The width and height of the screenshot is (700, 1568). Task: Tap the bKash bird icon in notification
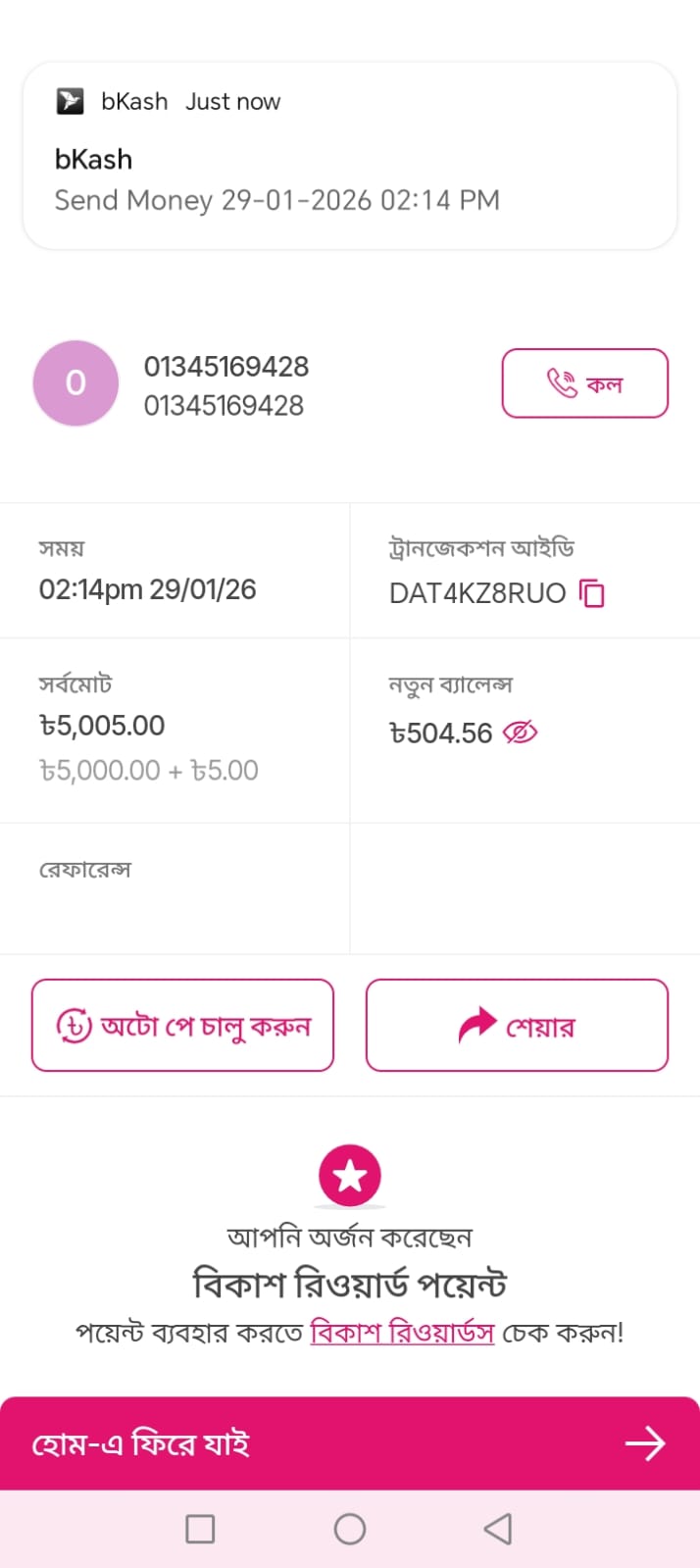pyautogui.click(x=71, y=101)
